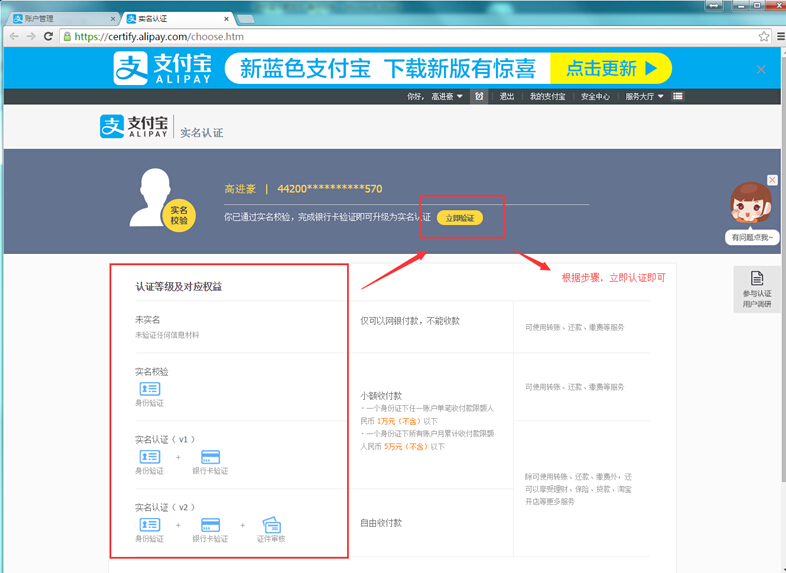This screenshot has height=573, width=786.
Task: Open the list icon at nav bar end
Action: [x=678, y=96]
